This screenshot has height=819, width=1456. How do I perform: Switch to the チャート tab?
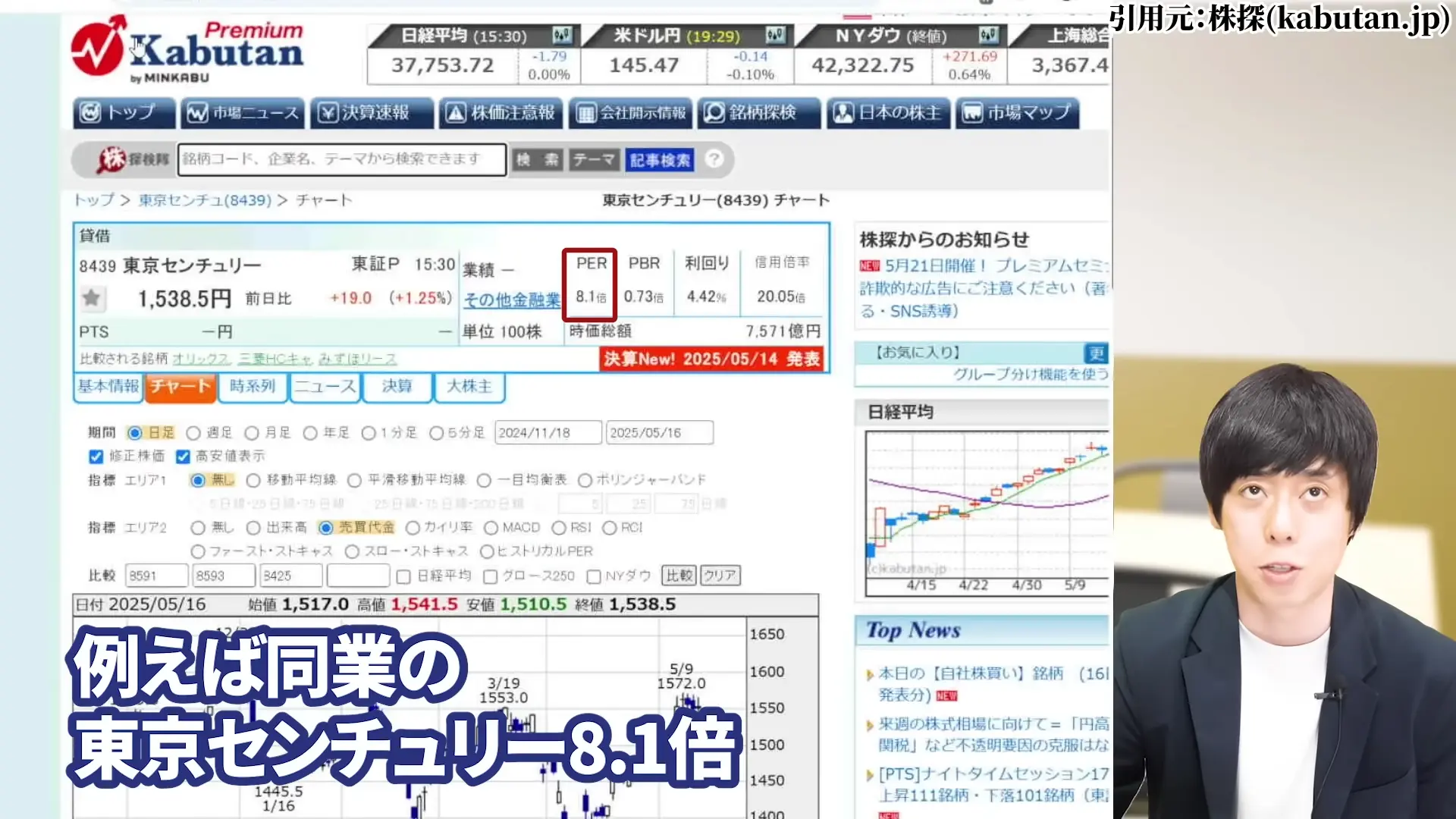(180, 387)
